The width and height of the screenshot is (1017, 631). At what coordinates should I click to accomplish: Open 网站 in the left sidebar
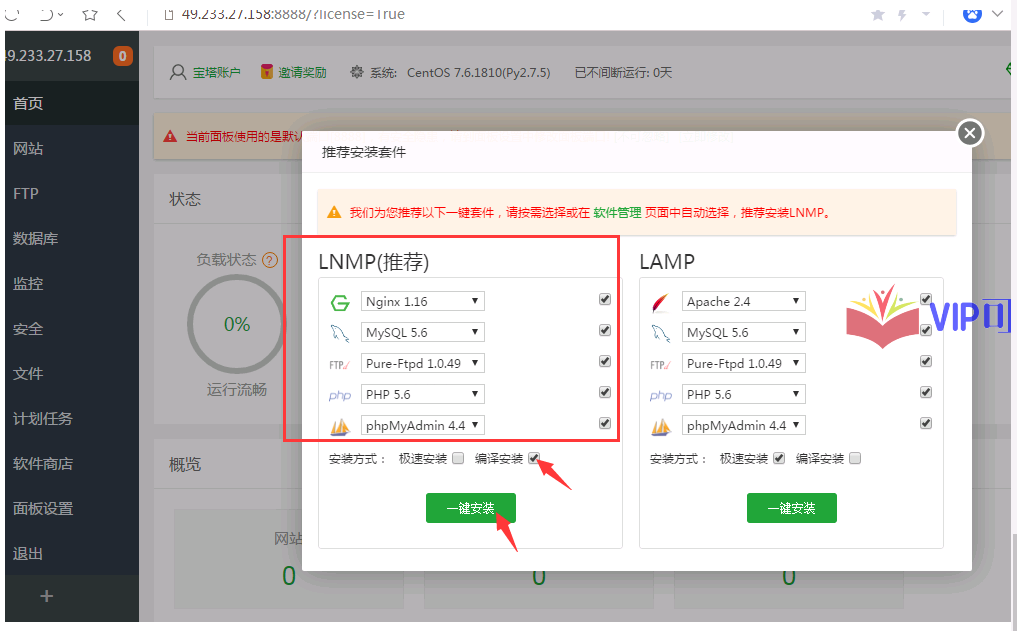[28, 149]
